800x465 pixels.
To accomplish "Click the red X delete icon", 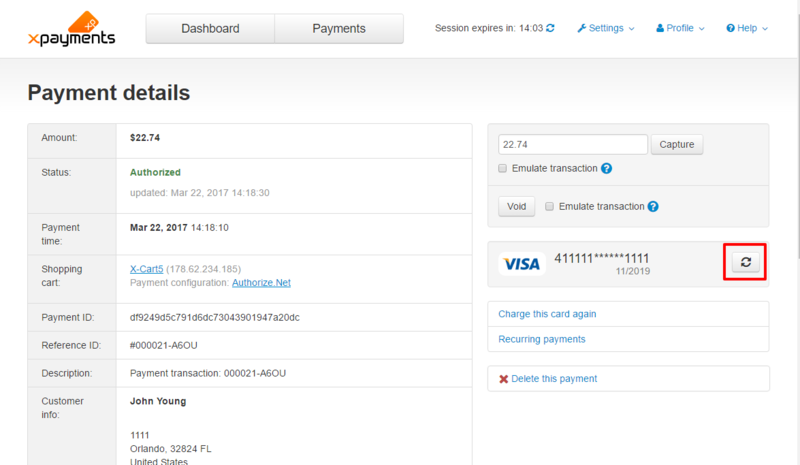I will (503, 379).
